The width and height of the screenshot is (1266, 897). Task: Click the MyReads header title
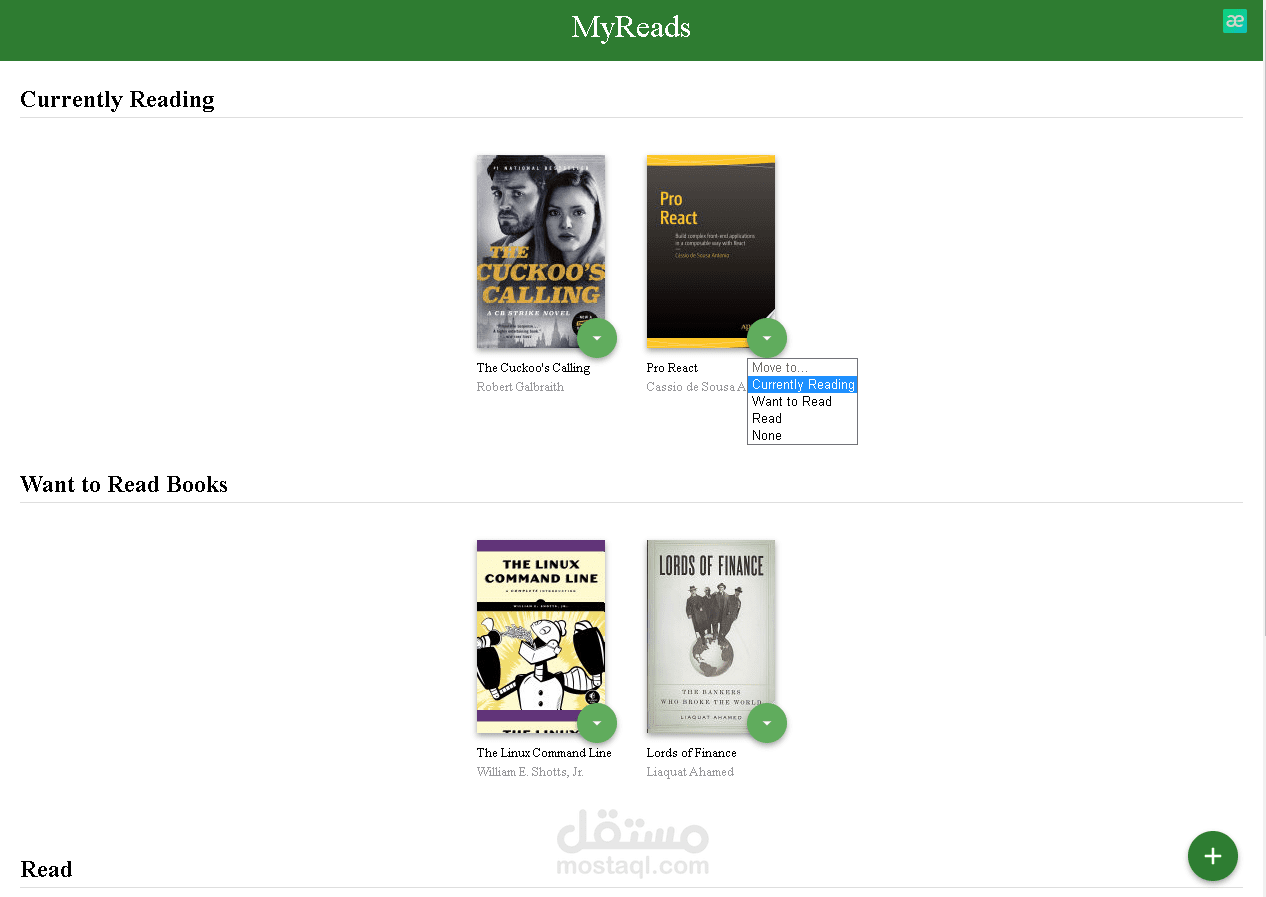631,27
